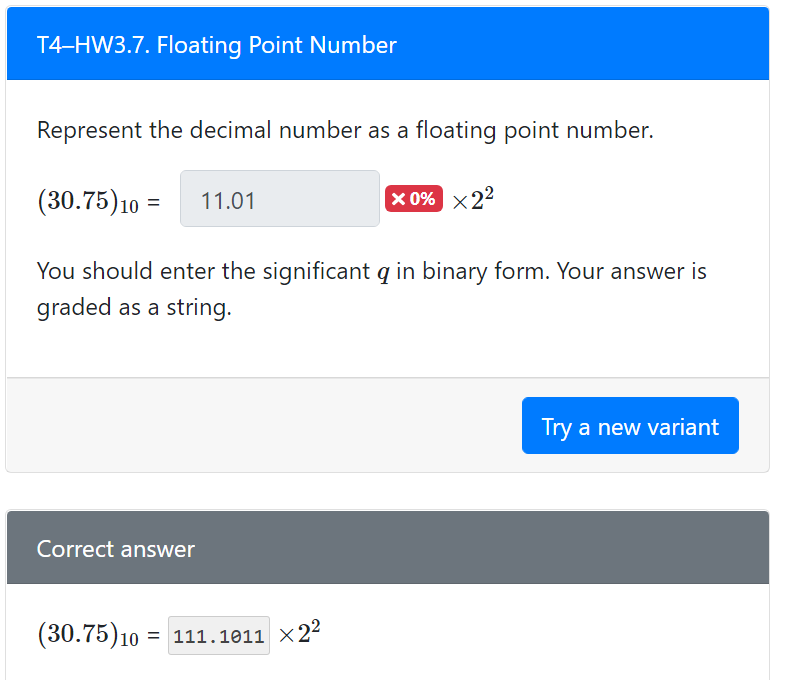
Task: Click the You should enter the significant text
Action: (x=203, y=271)
